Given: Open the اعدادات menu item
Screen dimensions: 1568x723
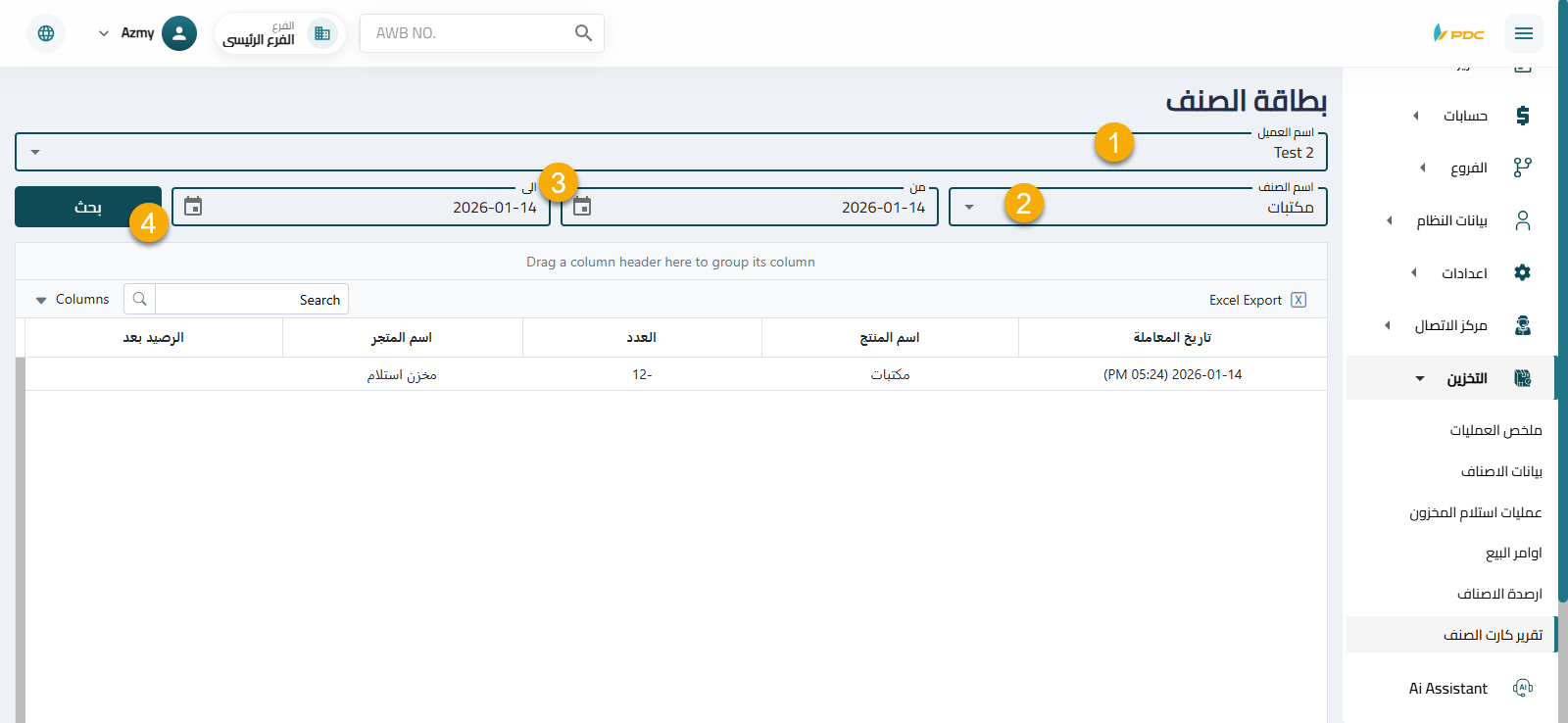Looking at the screenshot, I should point(1464,272).
